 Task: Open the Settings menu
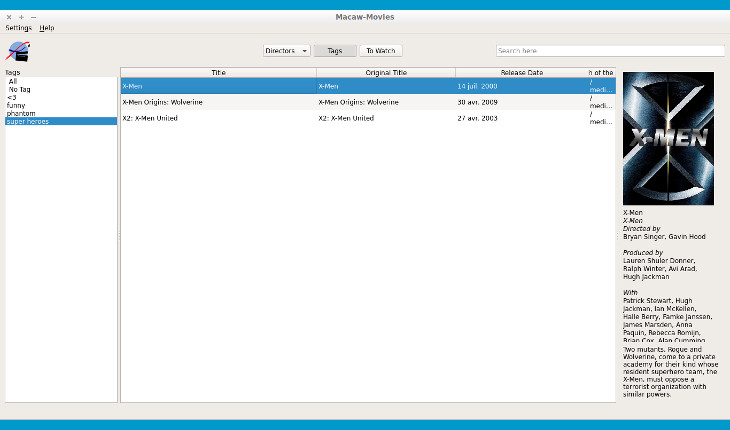(19, 28)
